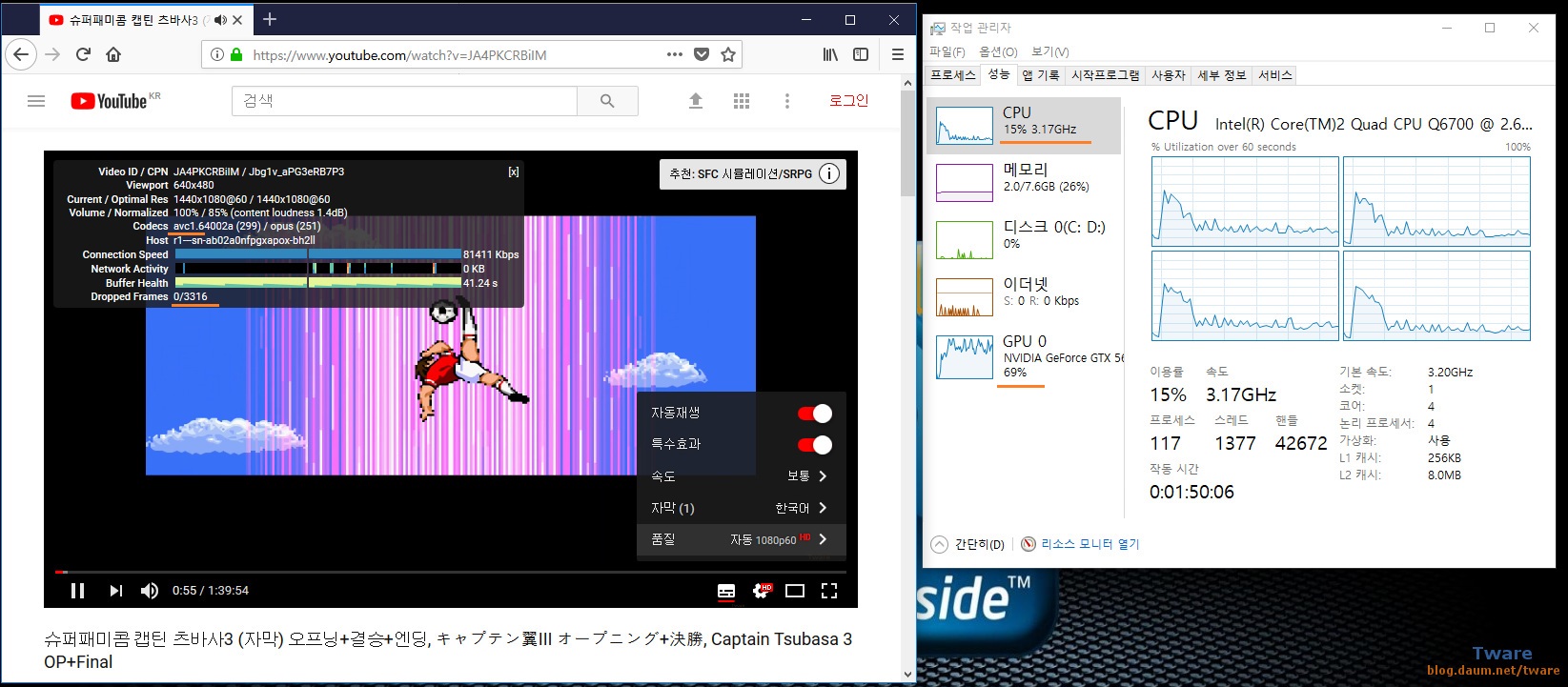Switch to the 사용자 tab
Image resolution: width=1568 pixels, height=687 pixels.
[1169, 75]
